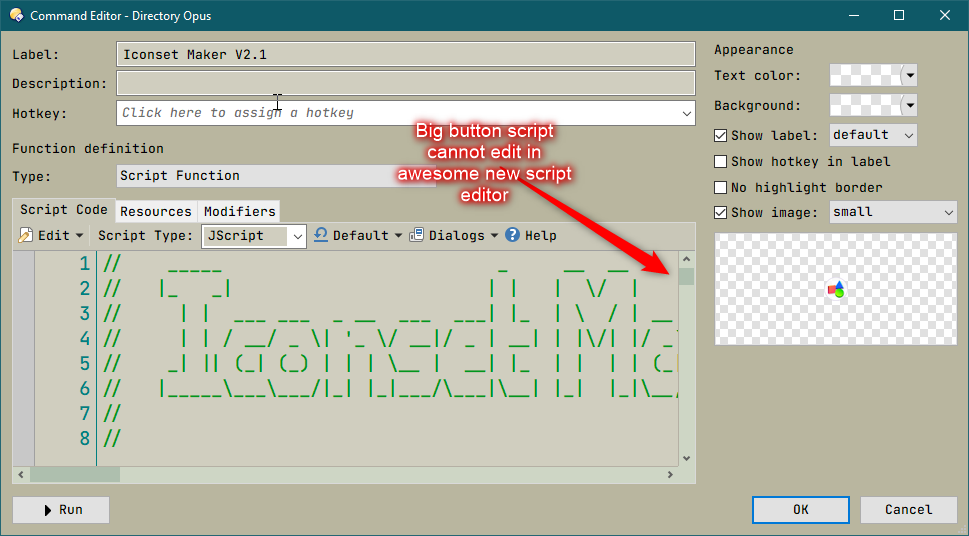Image resolution: width=969 pixels, height=536 pixels.
Task: Toggle the Show image checkbox
Action: pyautogui.click(x=721, y=213)
